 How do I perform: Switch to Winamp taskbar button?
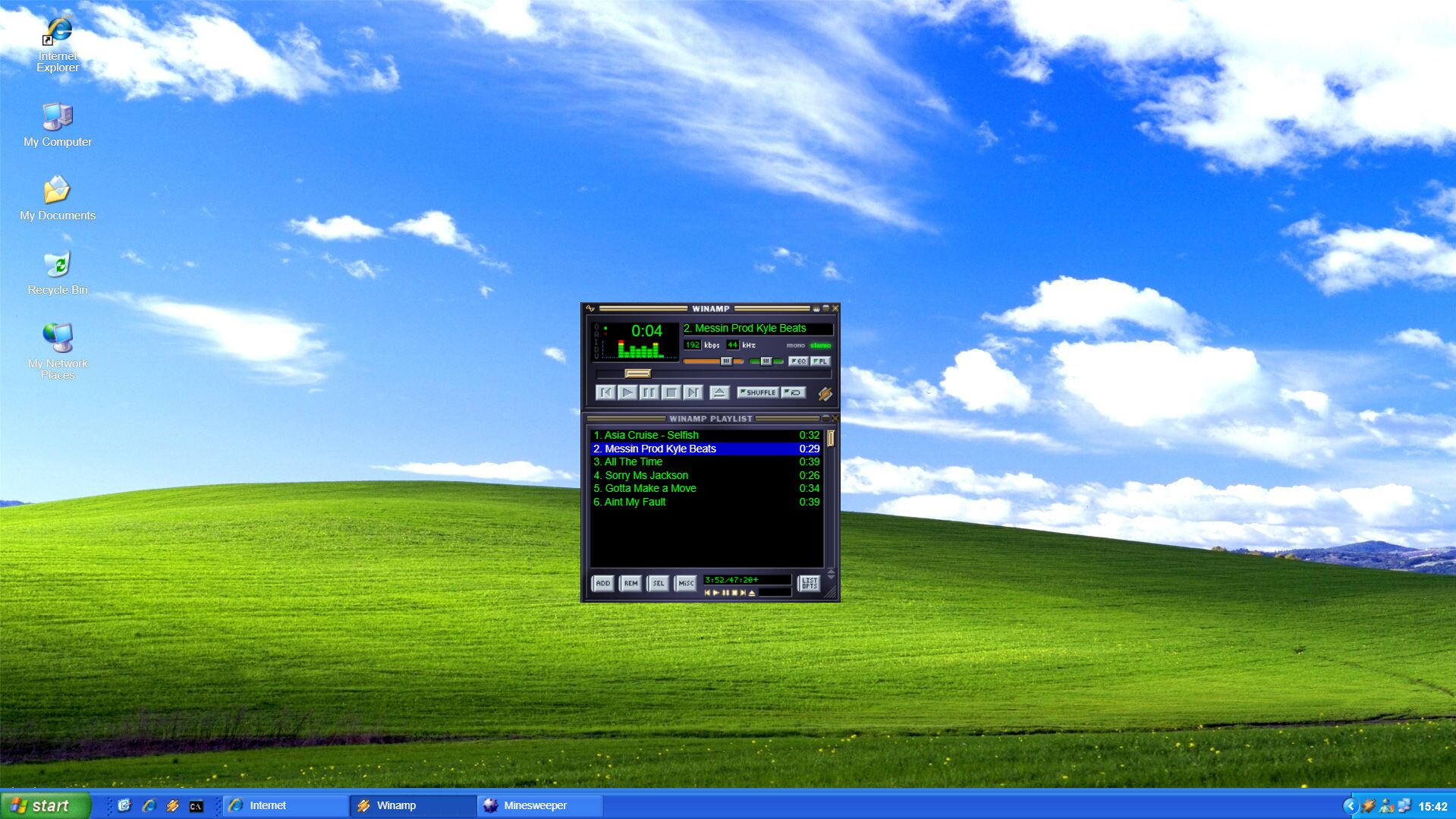[x=414, y=805]
